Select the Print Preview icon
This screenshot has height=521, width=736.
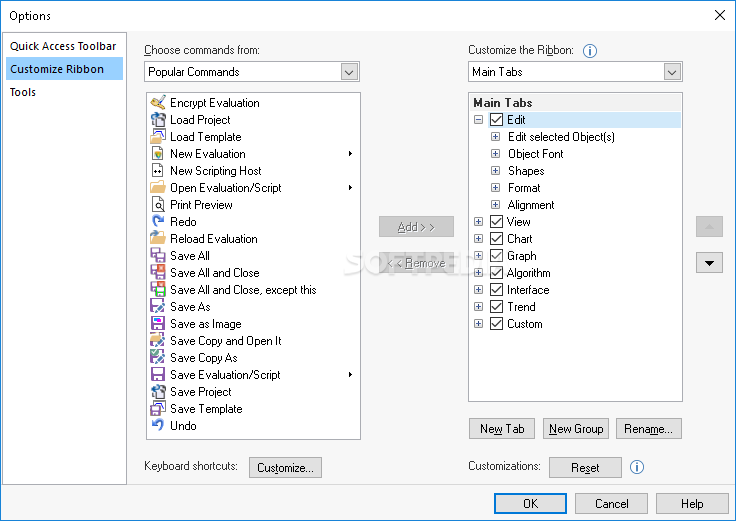tap(157, 205)
